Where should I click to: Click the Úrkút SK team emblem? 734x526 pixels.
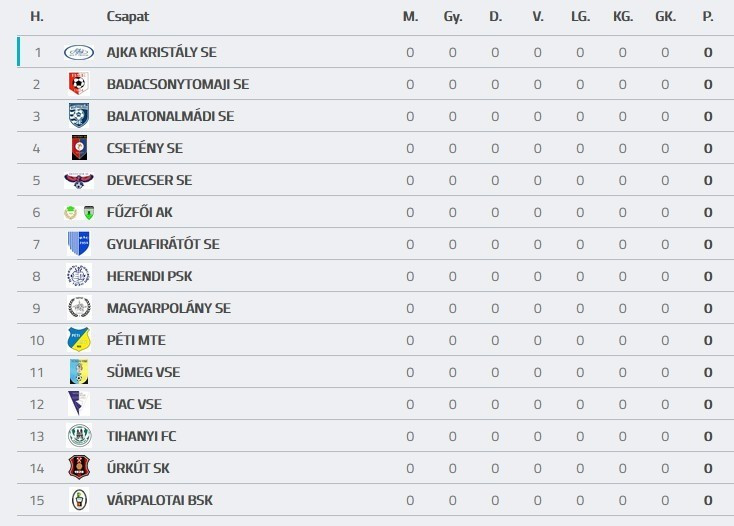tap(78, 468)
